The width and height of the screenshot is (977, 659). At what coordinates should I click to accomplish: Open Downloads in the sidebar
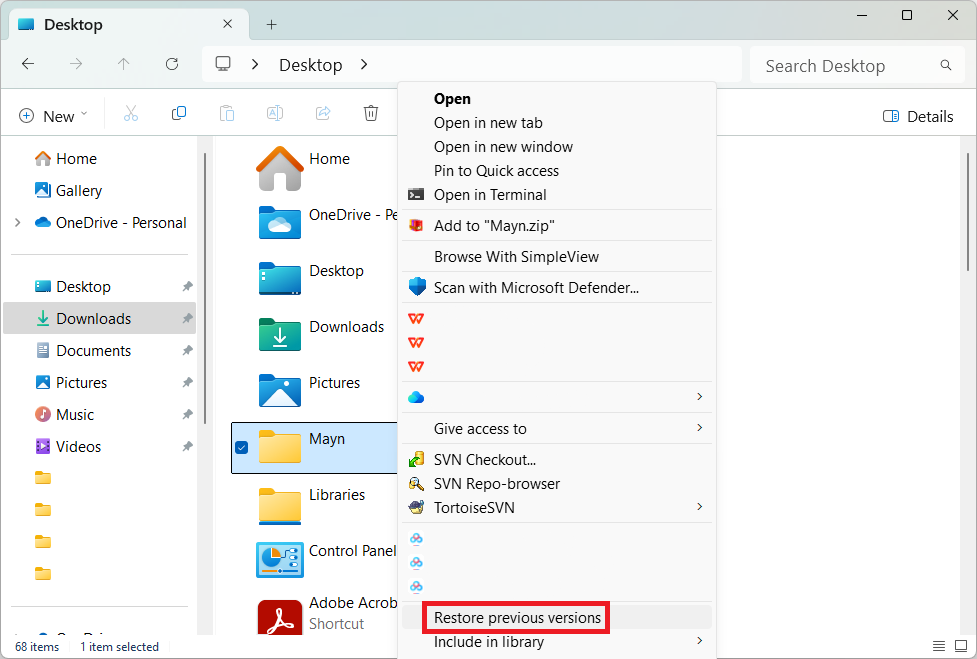(x=93, y=319)
